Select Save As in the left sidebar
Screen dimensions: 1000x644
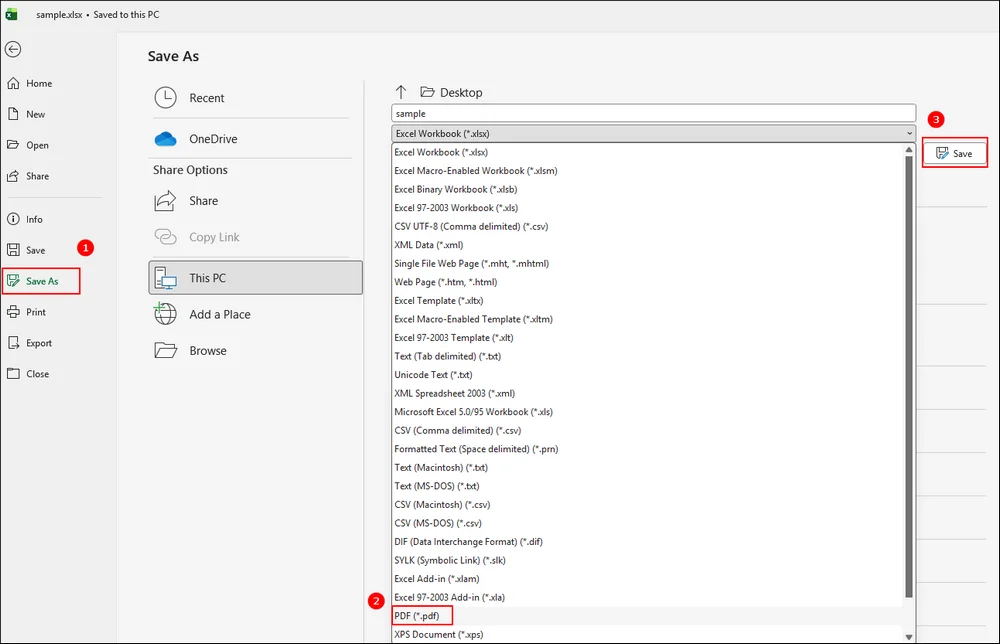tap(41, 281)
